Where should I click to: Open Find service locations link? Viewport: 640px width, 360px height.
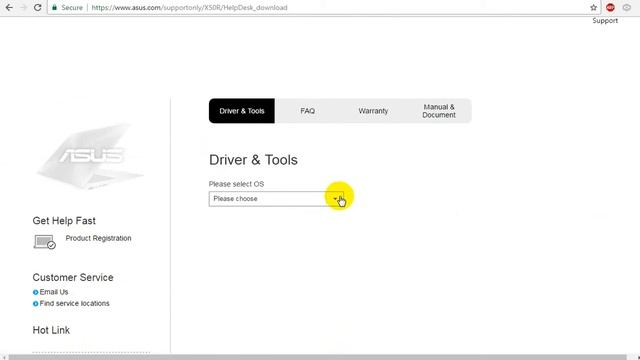74,303
